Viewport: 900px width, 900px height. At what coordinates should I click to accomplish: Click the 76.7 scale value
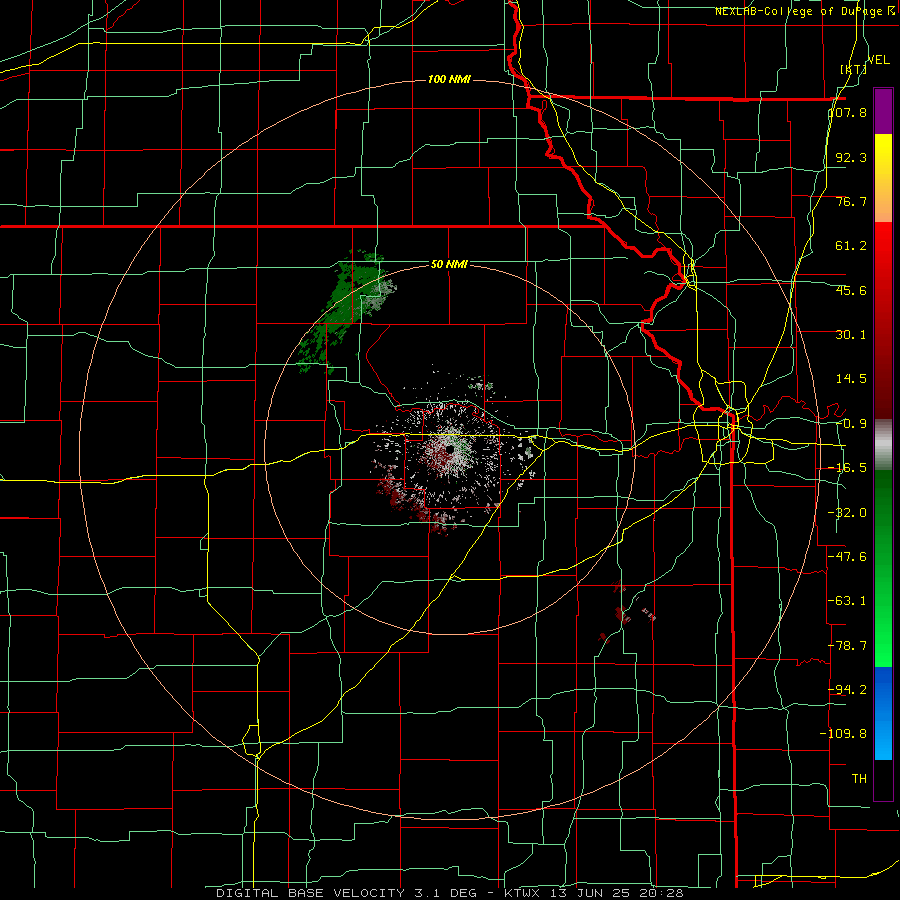(851, 201)
